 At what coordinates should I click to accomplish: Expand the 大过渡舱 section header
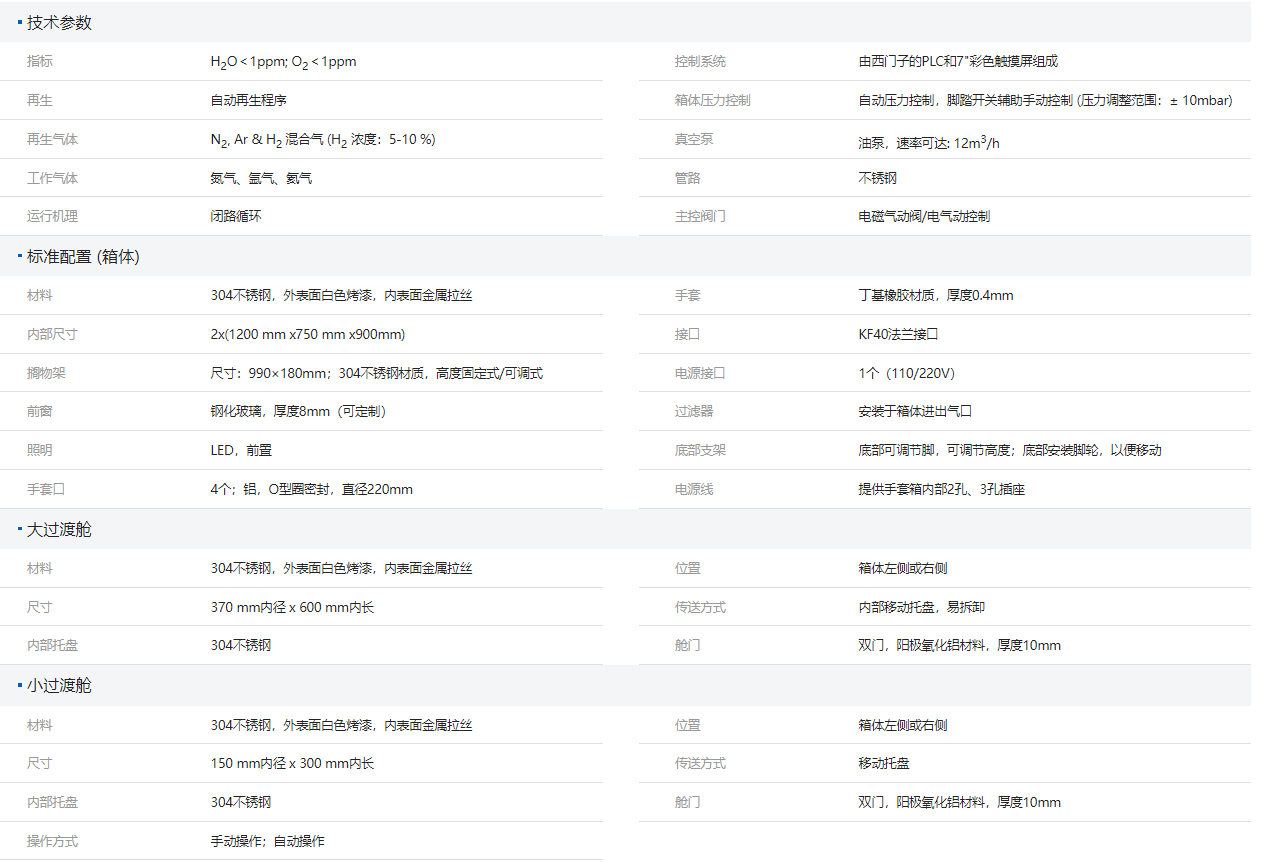(x=55, y=529)
